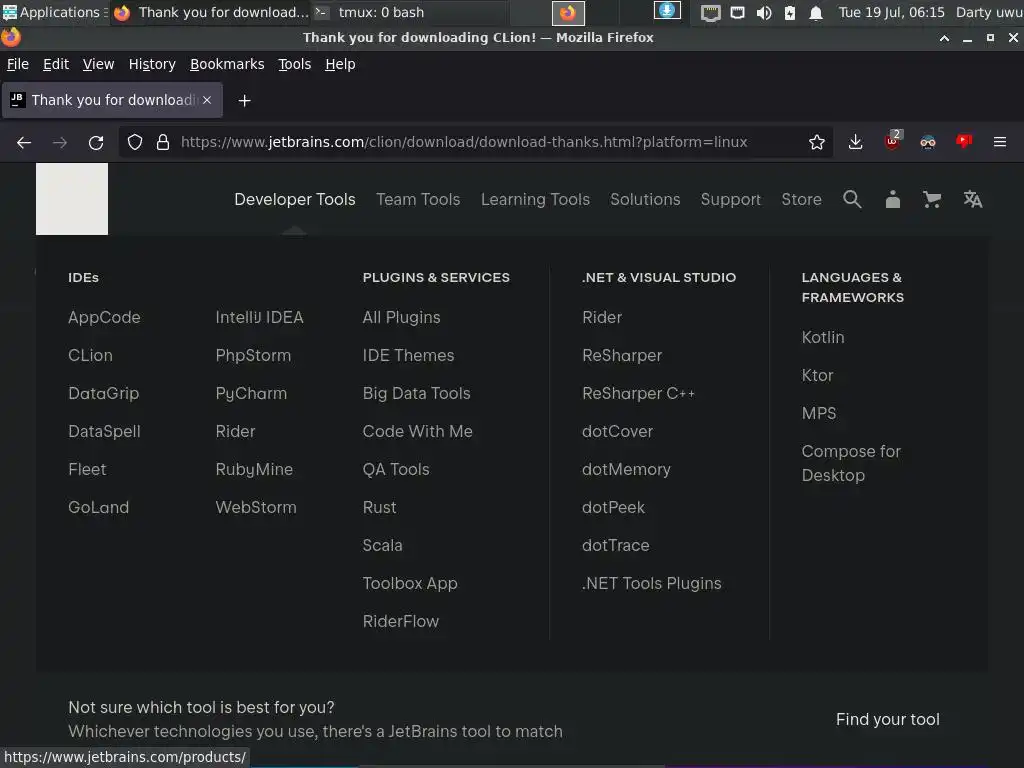Open the Firefox downloads arrow icon

point(856,142)
